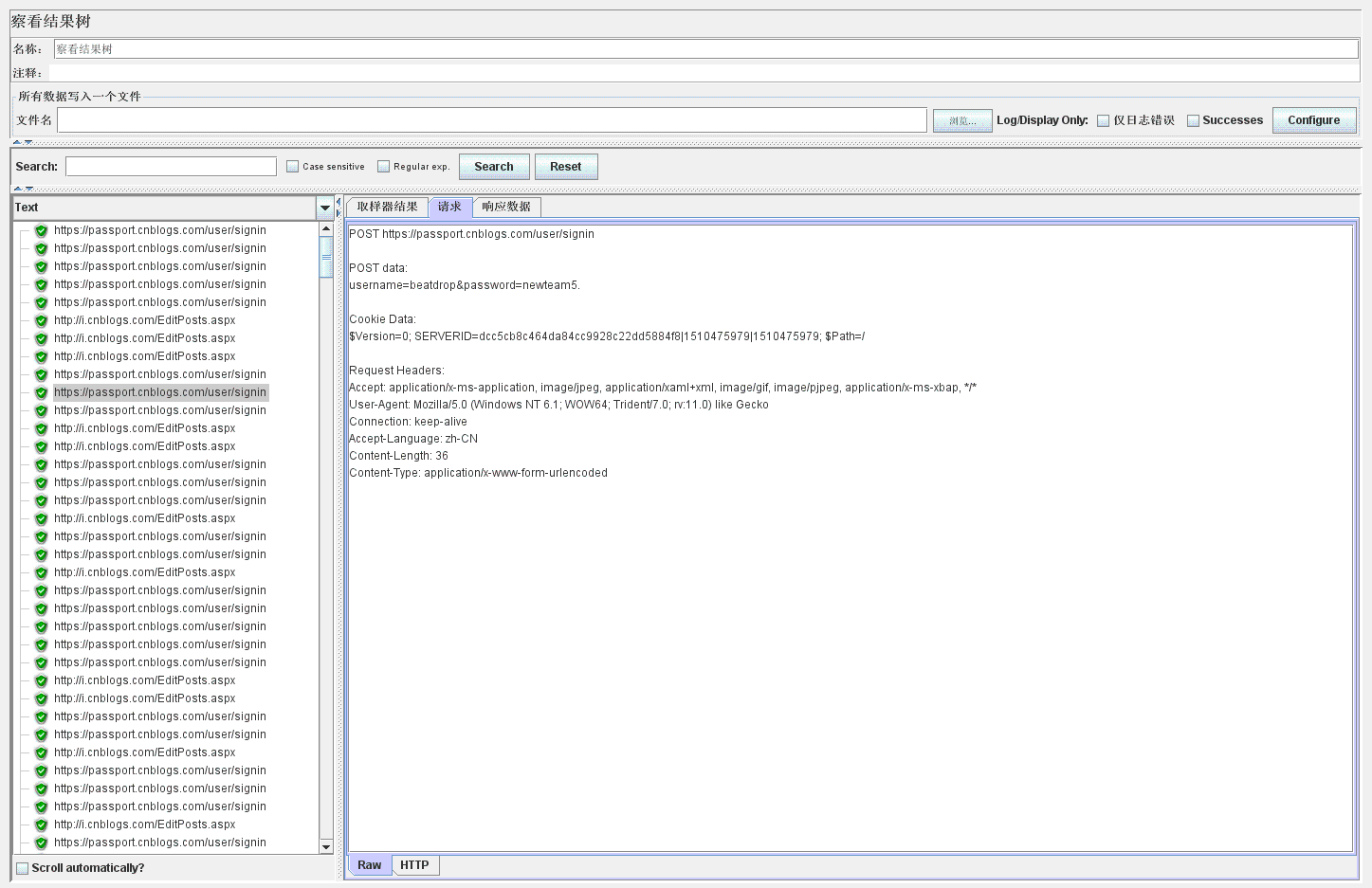Select the topmost signin result in tree

pyautogui.click(x=160, y=230)
